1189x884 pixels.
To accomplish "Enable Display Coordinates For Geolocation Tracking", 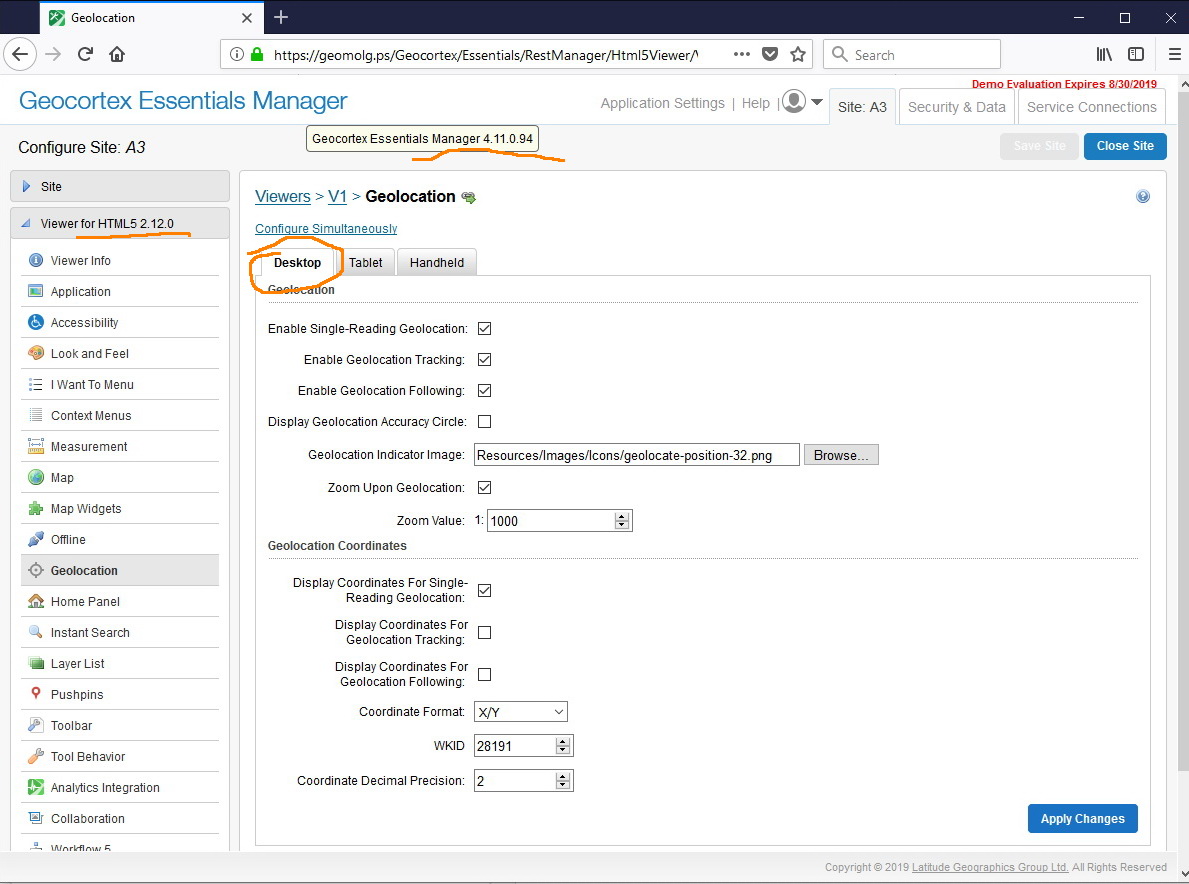I will (x=485, y=632).
